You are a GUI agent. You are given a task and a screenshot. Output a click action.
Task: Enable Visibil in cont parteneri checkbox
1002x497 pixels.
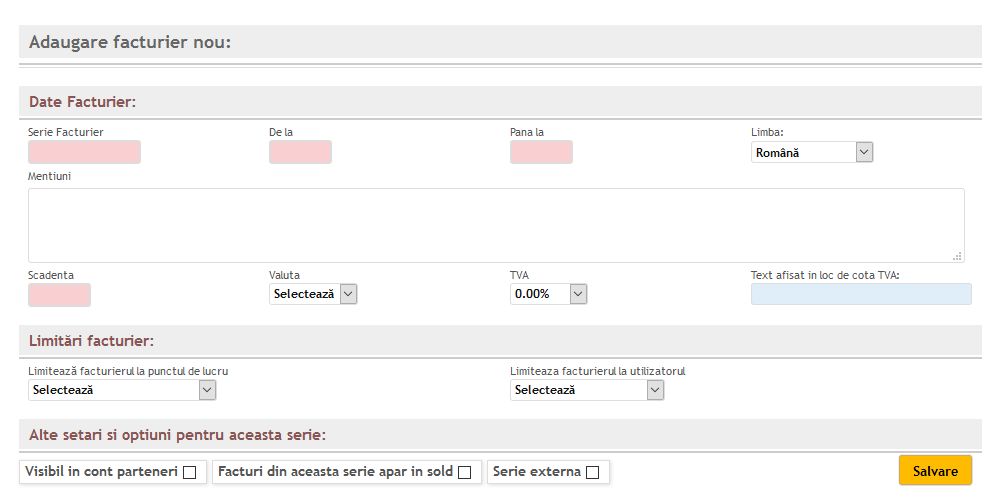tap(189, 472)
